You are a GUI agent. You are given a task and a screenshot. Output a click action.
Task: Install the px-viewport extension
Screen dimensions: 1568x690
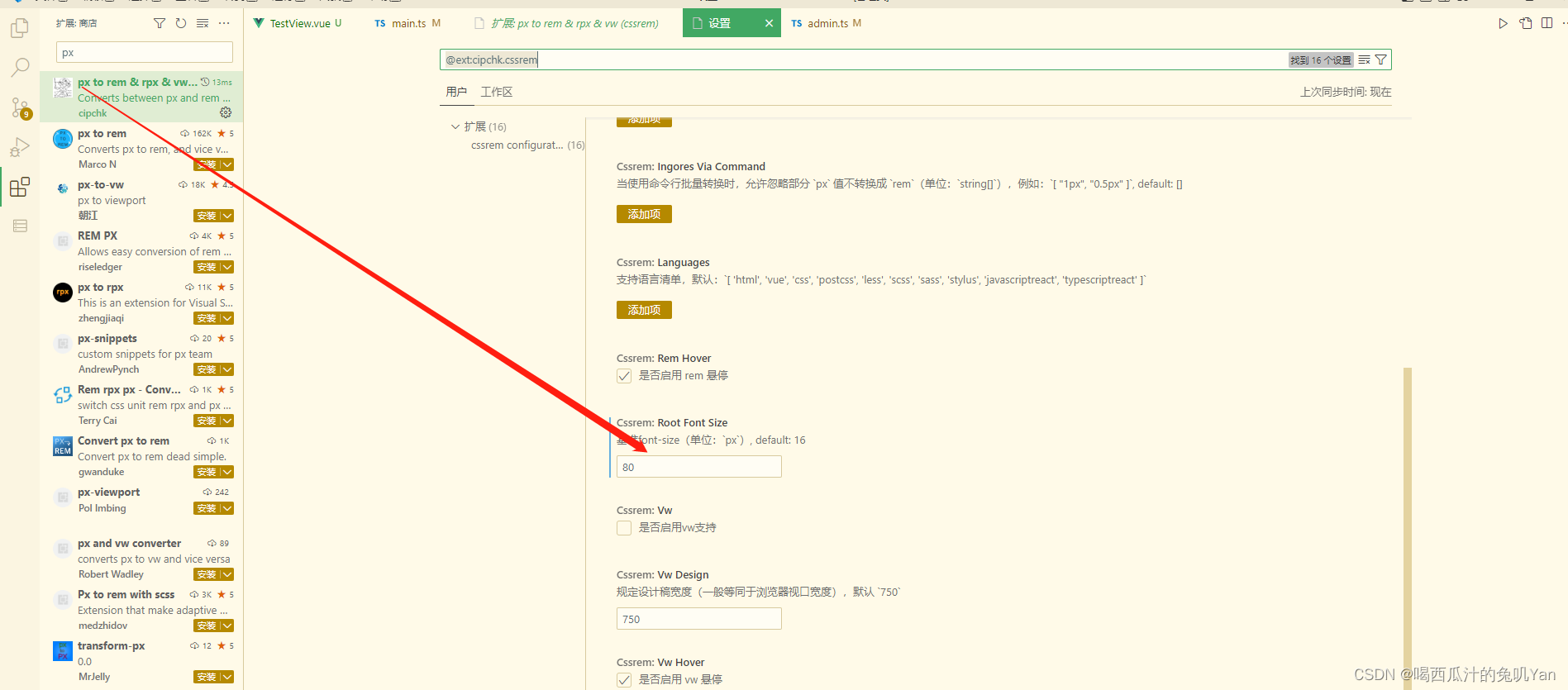pyautogui.click(x=207, y=508)
